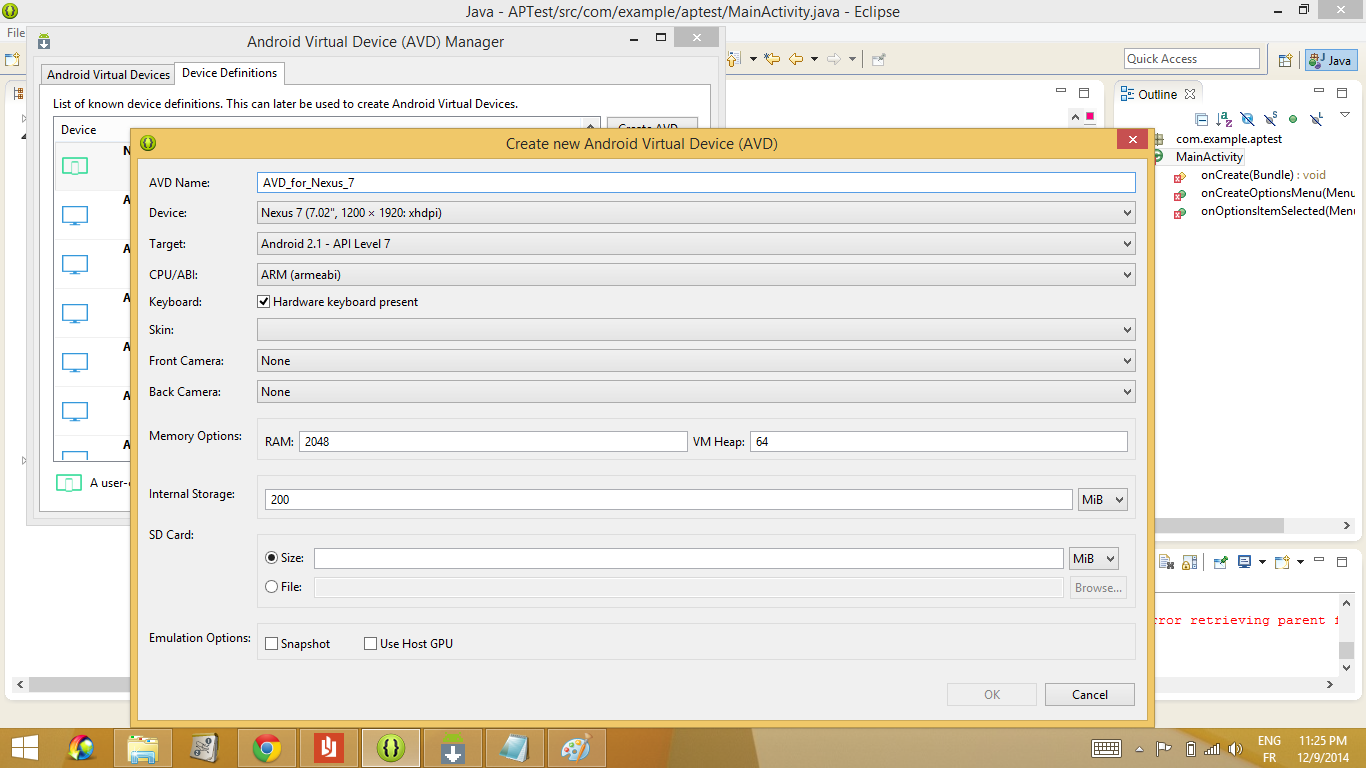The image size is (1366, 768).
Task: Select the SD Card Size radio button
Action: tap(271, 558)
